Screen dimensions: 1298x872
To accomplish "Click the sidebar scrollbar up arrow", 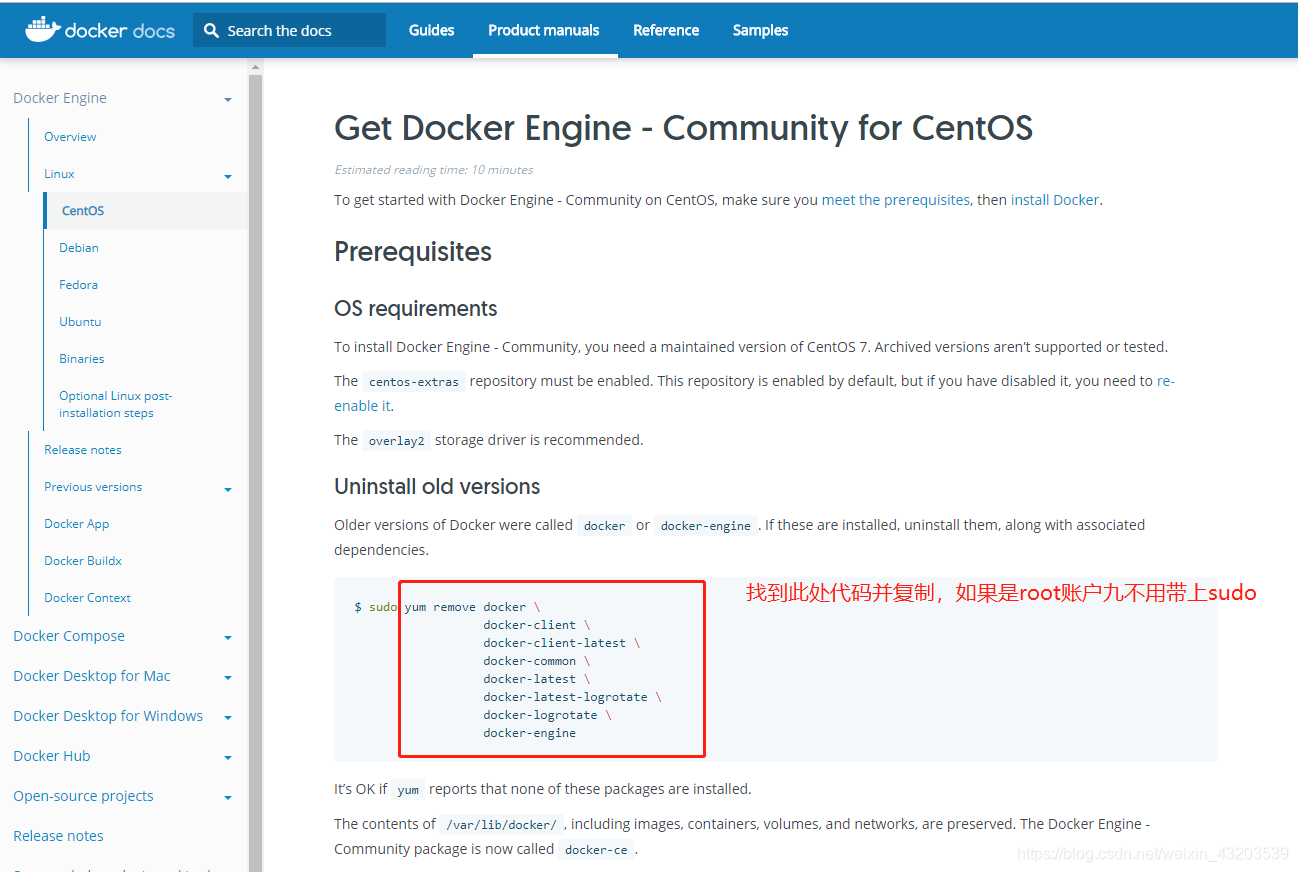I will 255,67.
